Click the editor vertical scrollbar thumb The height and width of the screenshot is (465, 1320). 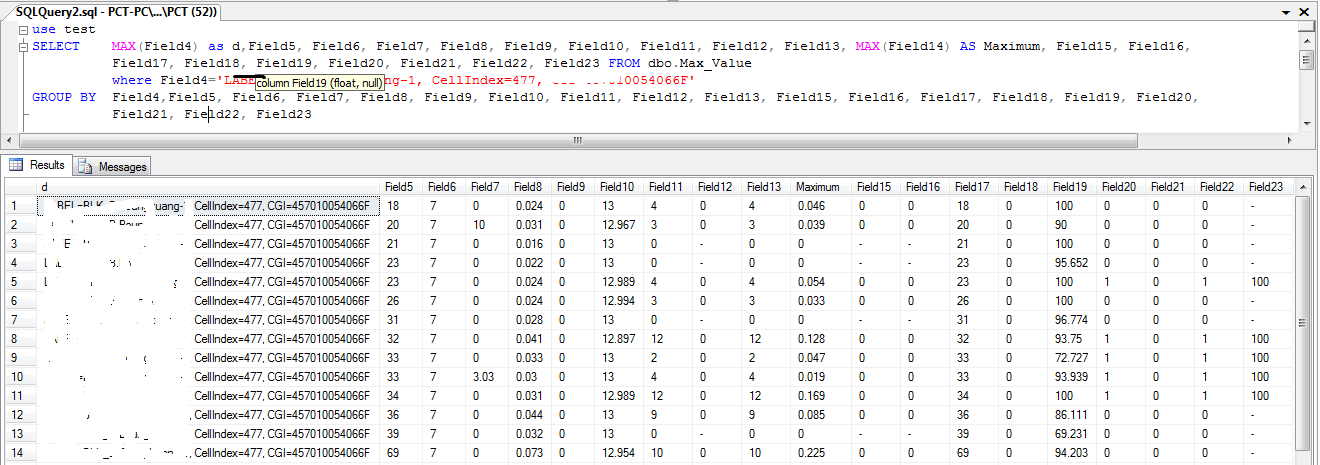pyautogui.click(x=1306, y=60)
